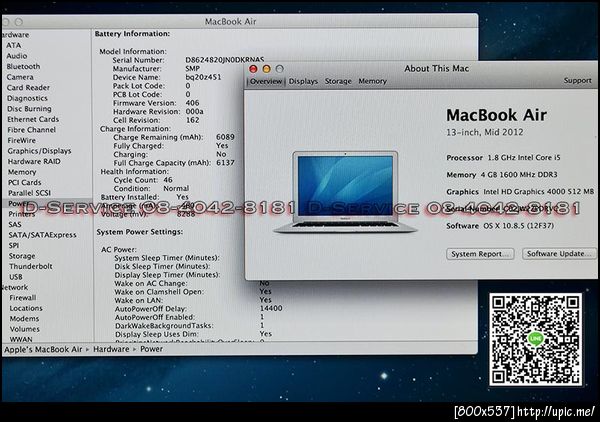Click the Cycle Count value 46

(168, 180)
